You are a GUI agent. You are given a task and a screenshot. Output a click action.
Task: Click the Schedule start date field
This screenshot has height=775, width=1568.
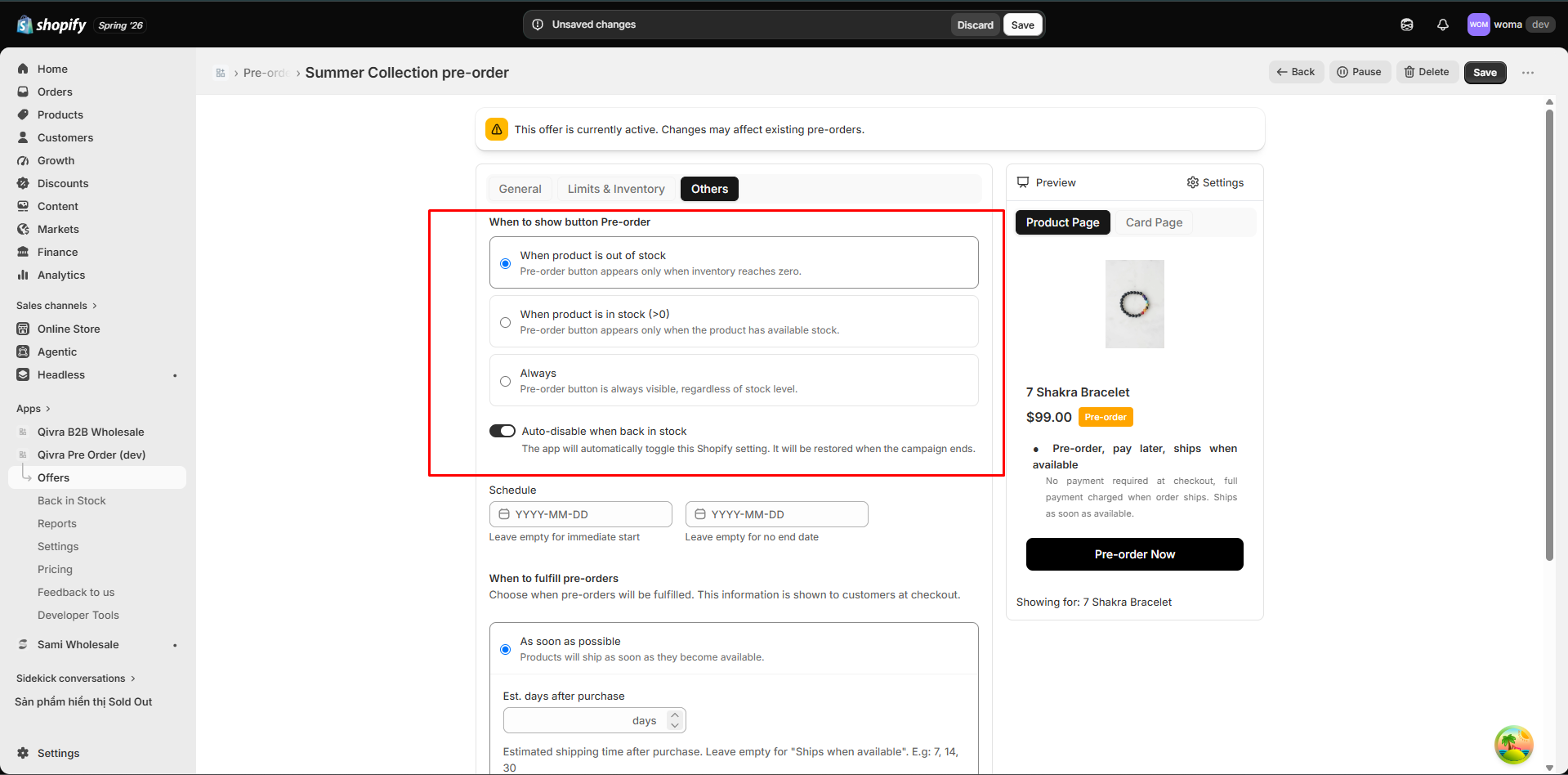tap(581, 514)
